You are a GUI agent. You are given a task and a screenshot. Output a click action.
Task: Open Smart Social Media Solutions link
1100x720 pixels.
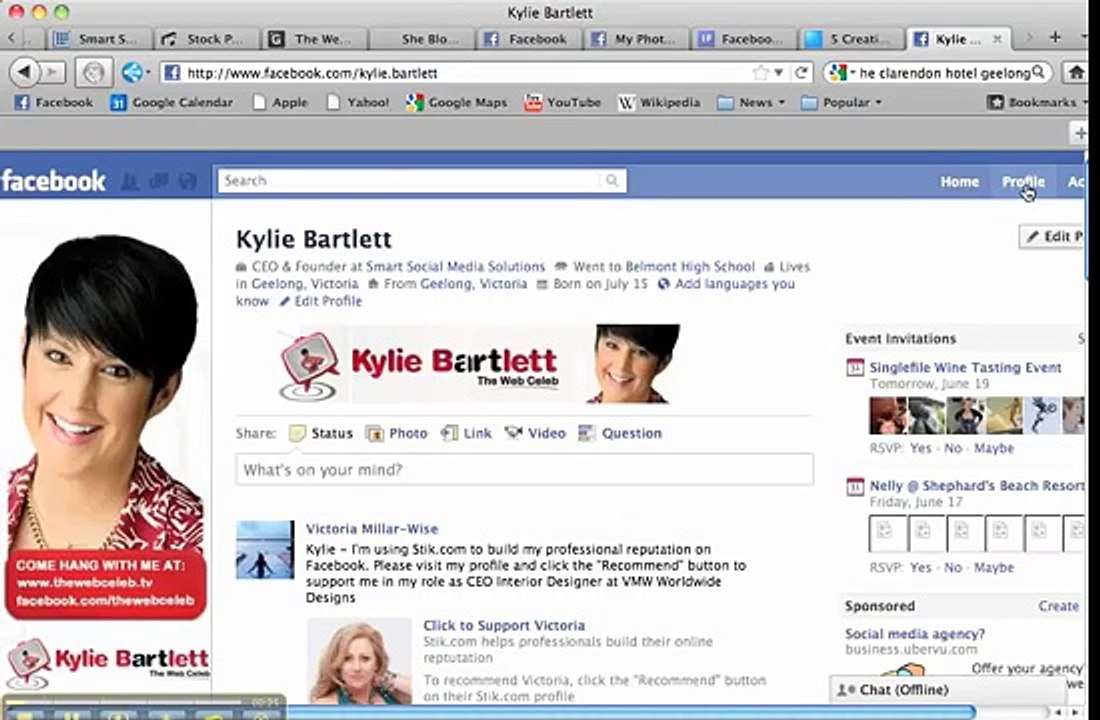click(455, 267)
